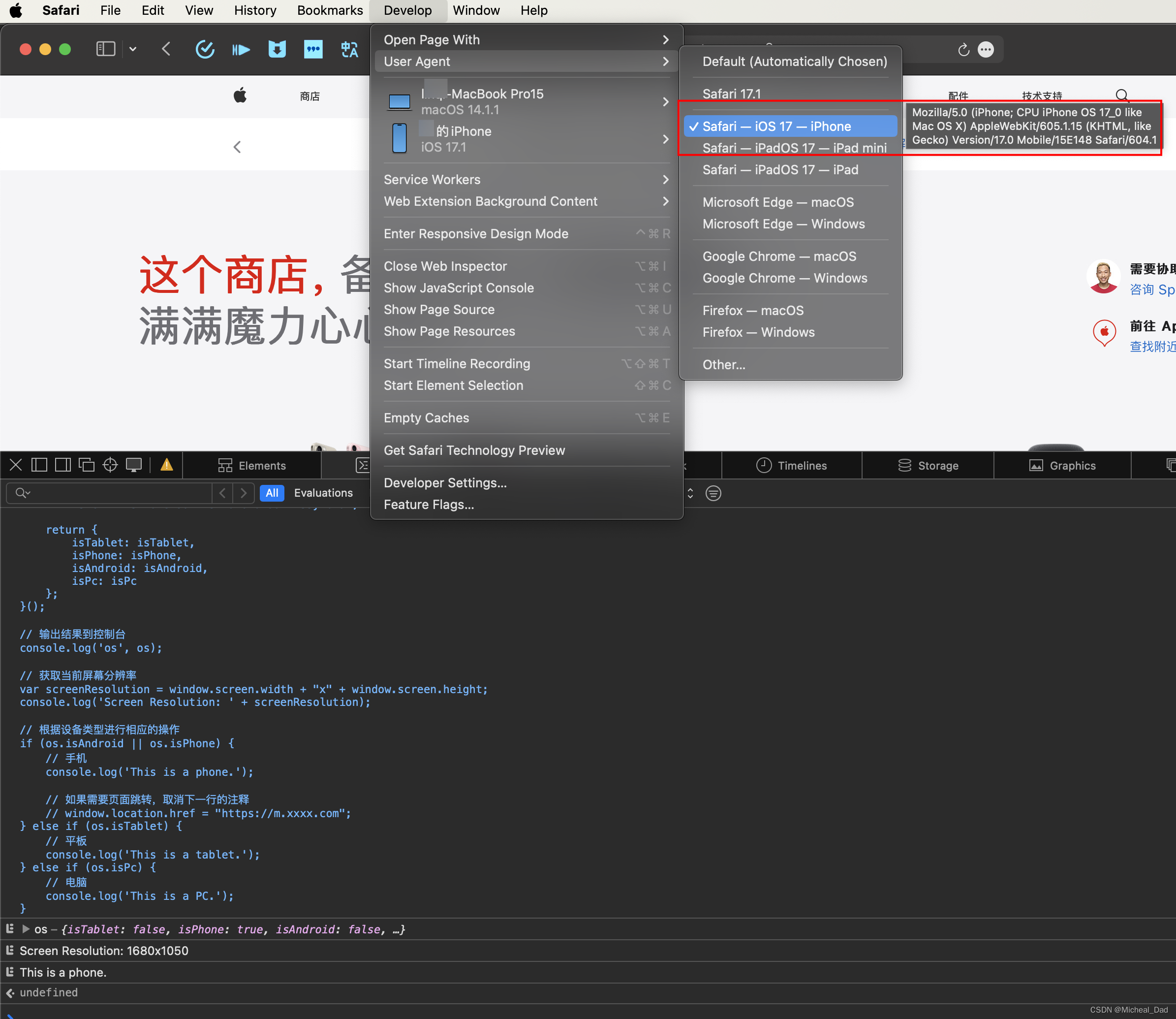The width and height of the screenshot is (1176, 1019).
Task: Click the device settings monitor icon
Action: click(133, 465)
